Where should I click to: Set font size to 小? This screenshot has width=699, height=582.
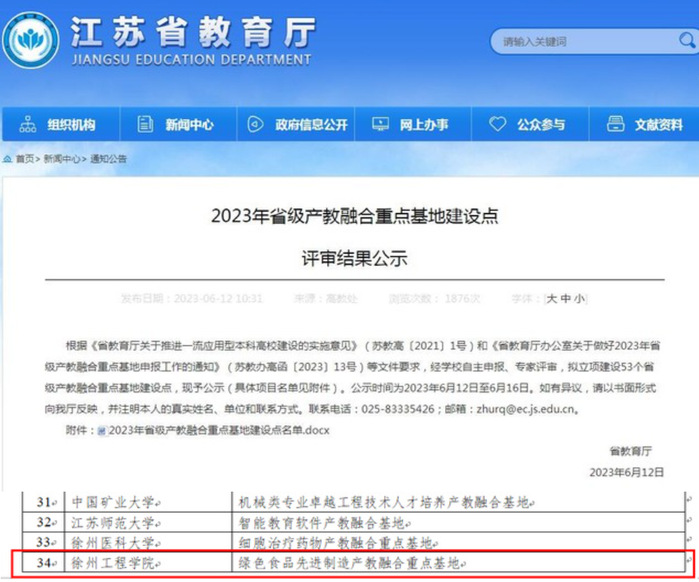(579, 298)
